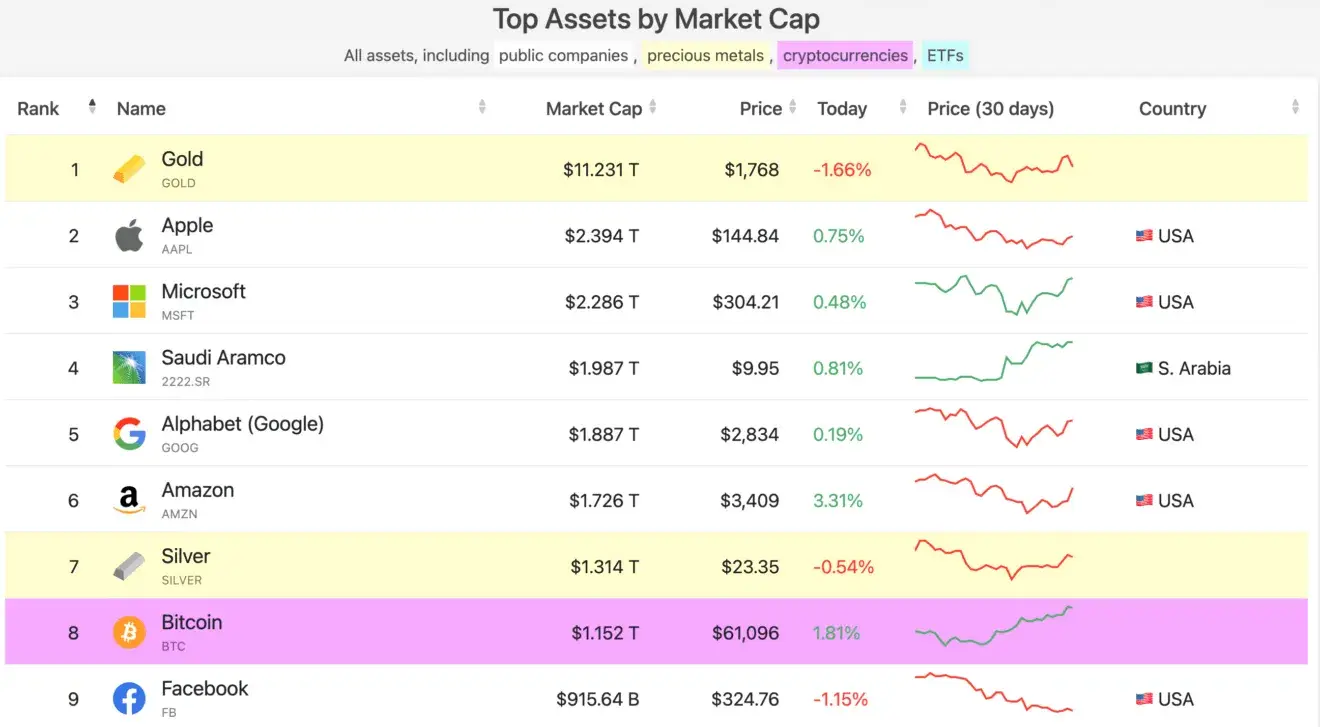View Bitcoin's 30-day price sparkline chart
The height and width of the screenshot is (727, 1320).
click(x=994, y=627)
